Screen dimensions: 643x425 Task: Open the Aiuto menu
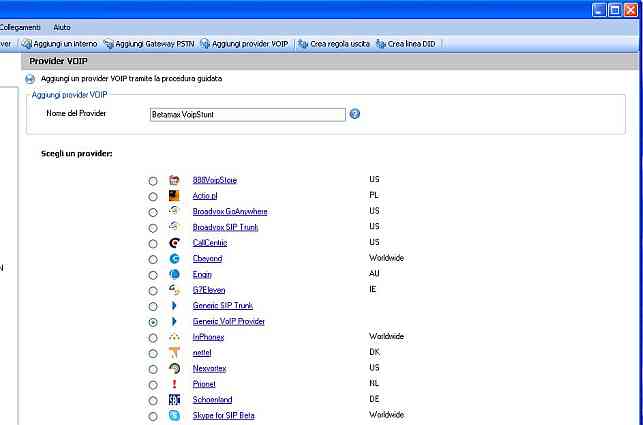coord(62,27)
